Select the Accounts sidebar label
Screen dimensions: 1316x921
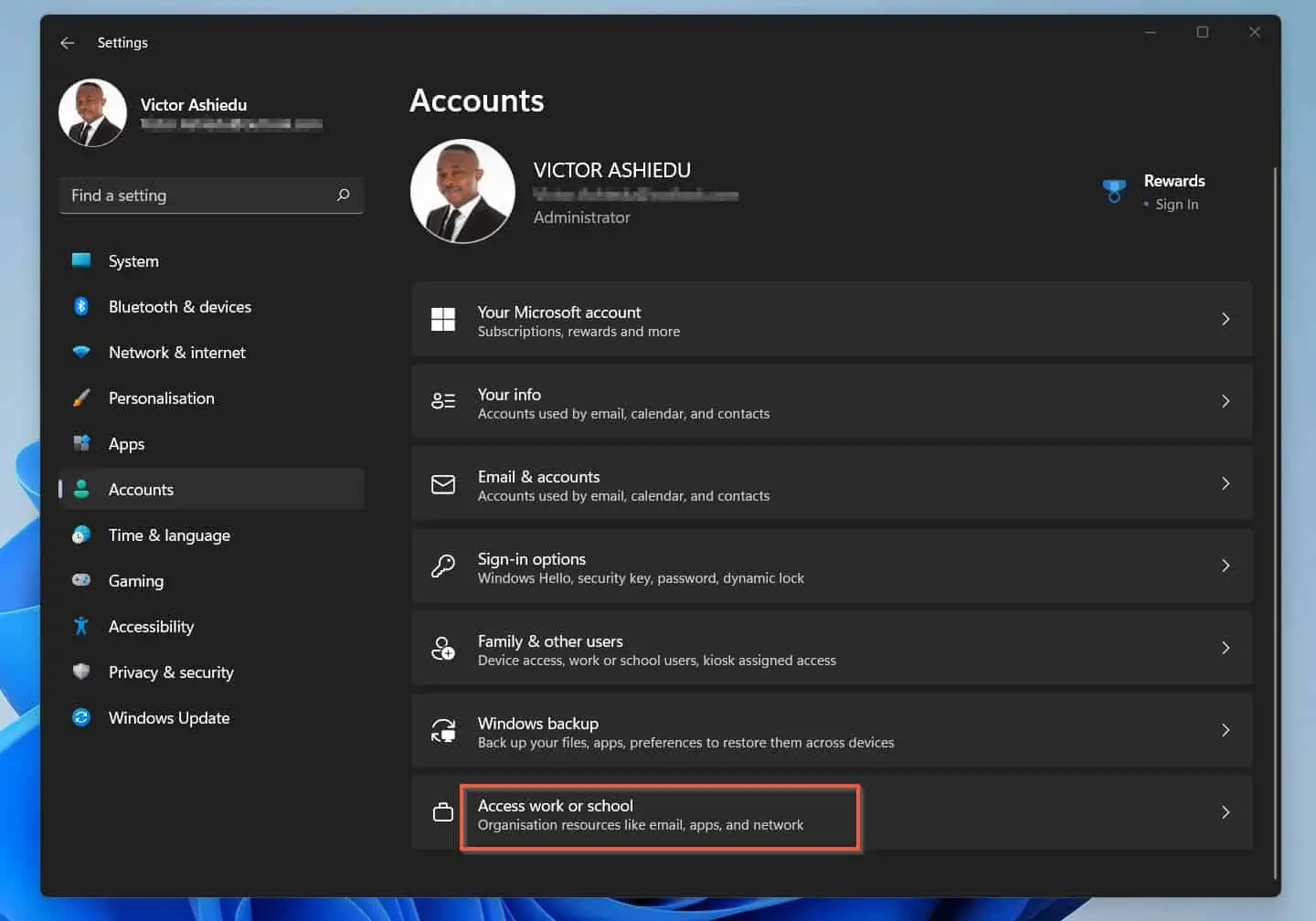[x=141, y=490]
